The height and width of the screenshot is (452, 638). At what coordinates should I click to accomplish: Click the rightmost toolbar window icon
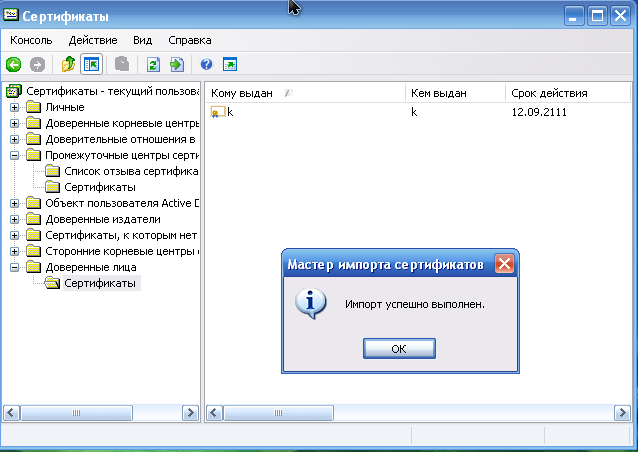click(230, 64)
